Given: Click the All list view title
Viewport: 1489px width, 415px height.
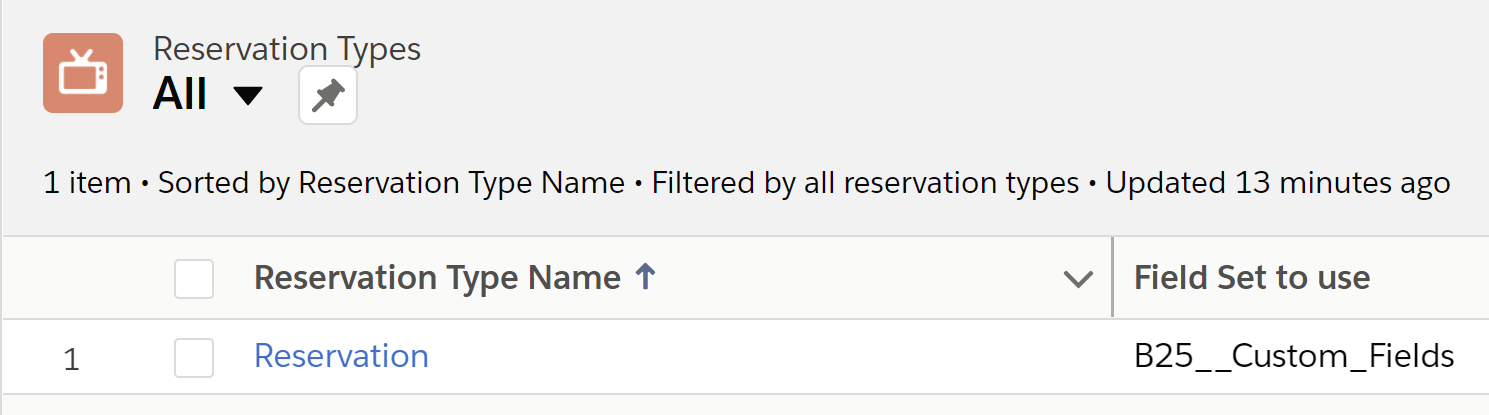Looking at the screenshot, I should pyautogui.click(x=180, y=95).
